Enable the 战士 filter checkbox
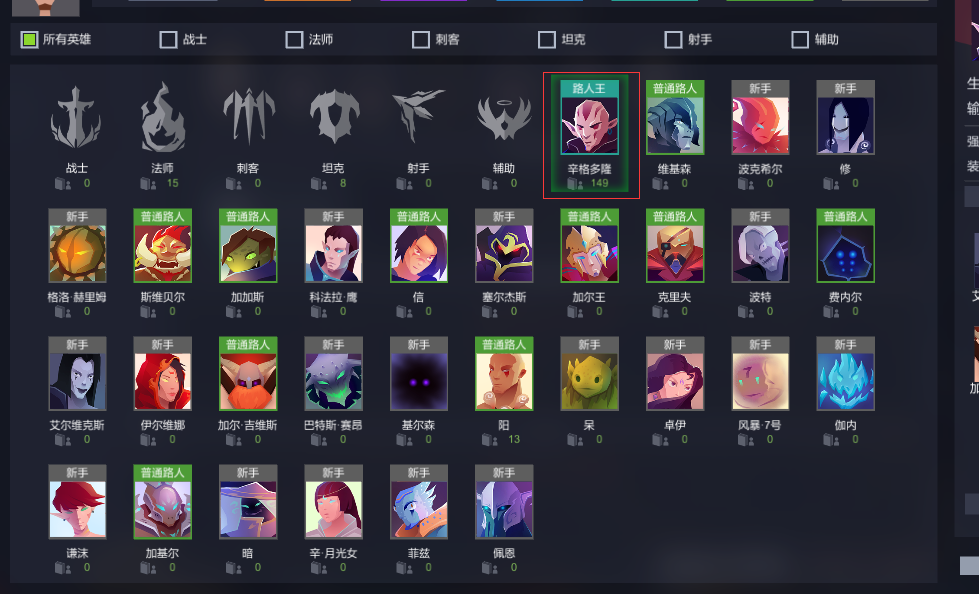The height and width of the screenshot is (594, 979). point(169,40)
